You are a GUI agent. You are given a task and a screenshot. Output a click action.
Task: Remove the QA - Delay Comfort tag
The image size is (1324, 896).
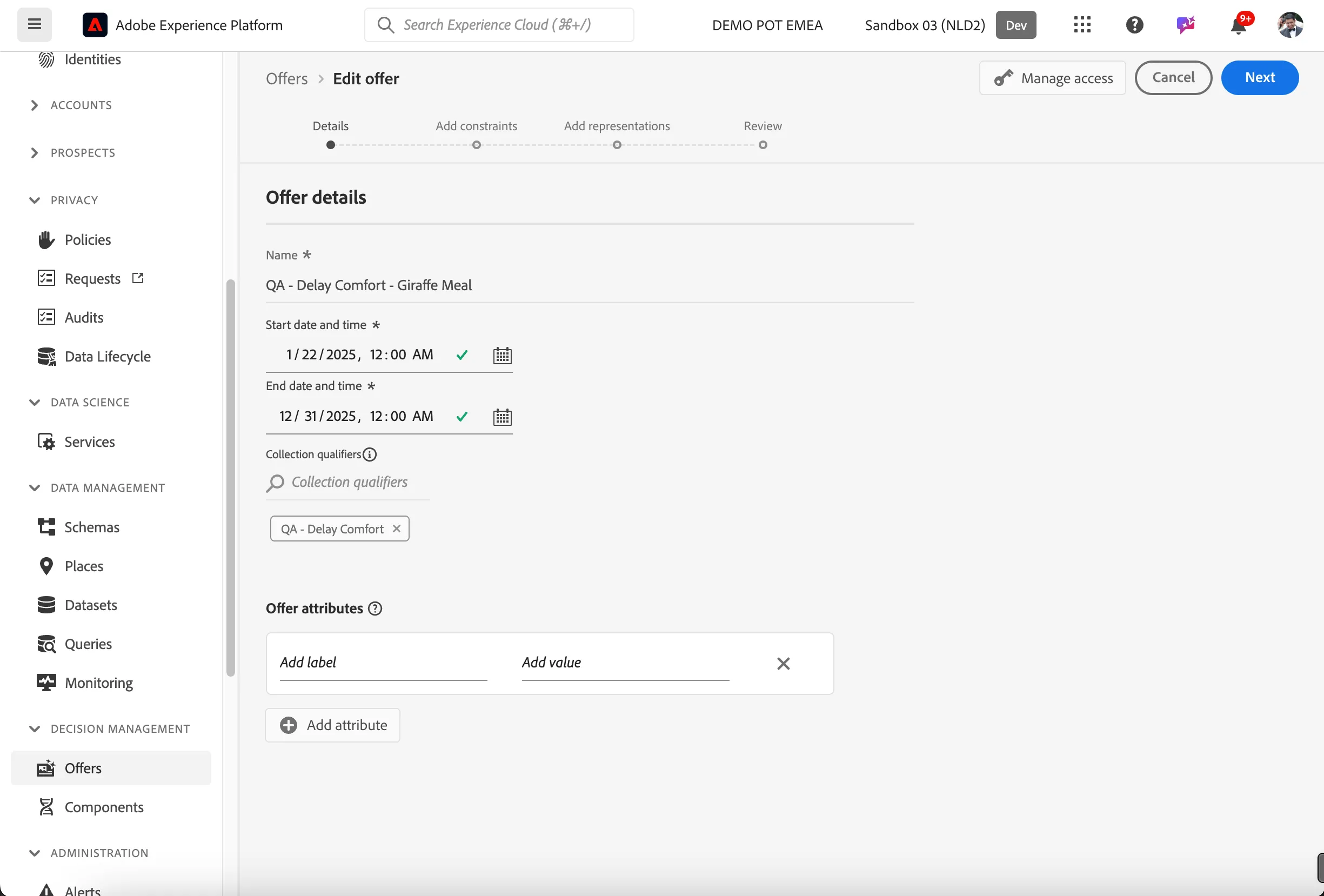(x=397, y=529)
